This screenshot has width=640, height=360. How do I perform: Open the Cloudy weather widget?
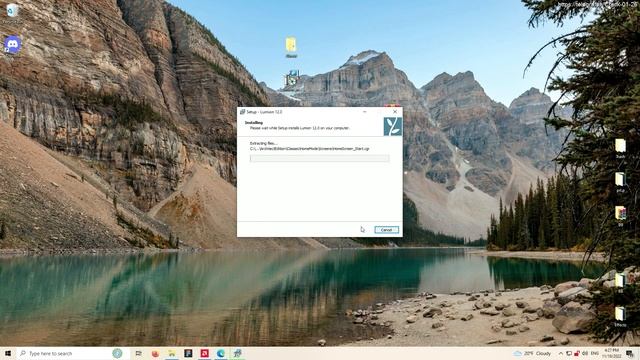pyautogui.click(x=532, y=353)
